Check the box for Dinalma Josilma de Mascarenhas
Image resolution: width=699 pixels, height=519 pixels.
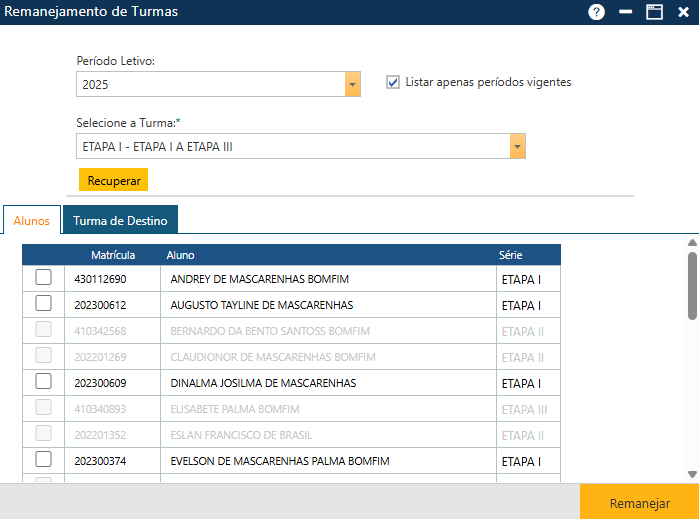tap(44, 381)
